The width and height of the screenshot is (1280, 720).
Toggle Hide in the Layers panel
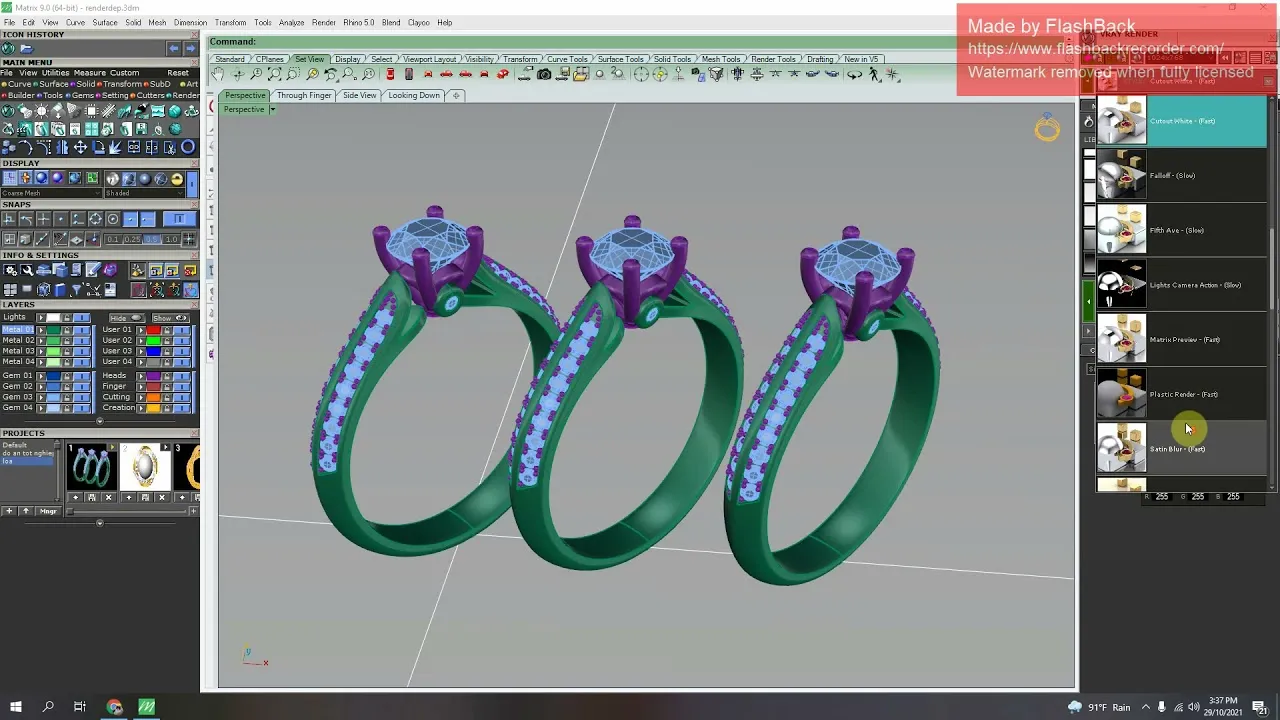click(x=127, y=318)
